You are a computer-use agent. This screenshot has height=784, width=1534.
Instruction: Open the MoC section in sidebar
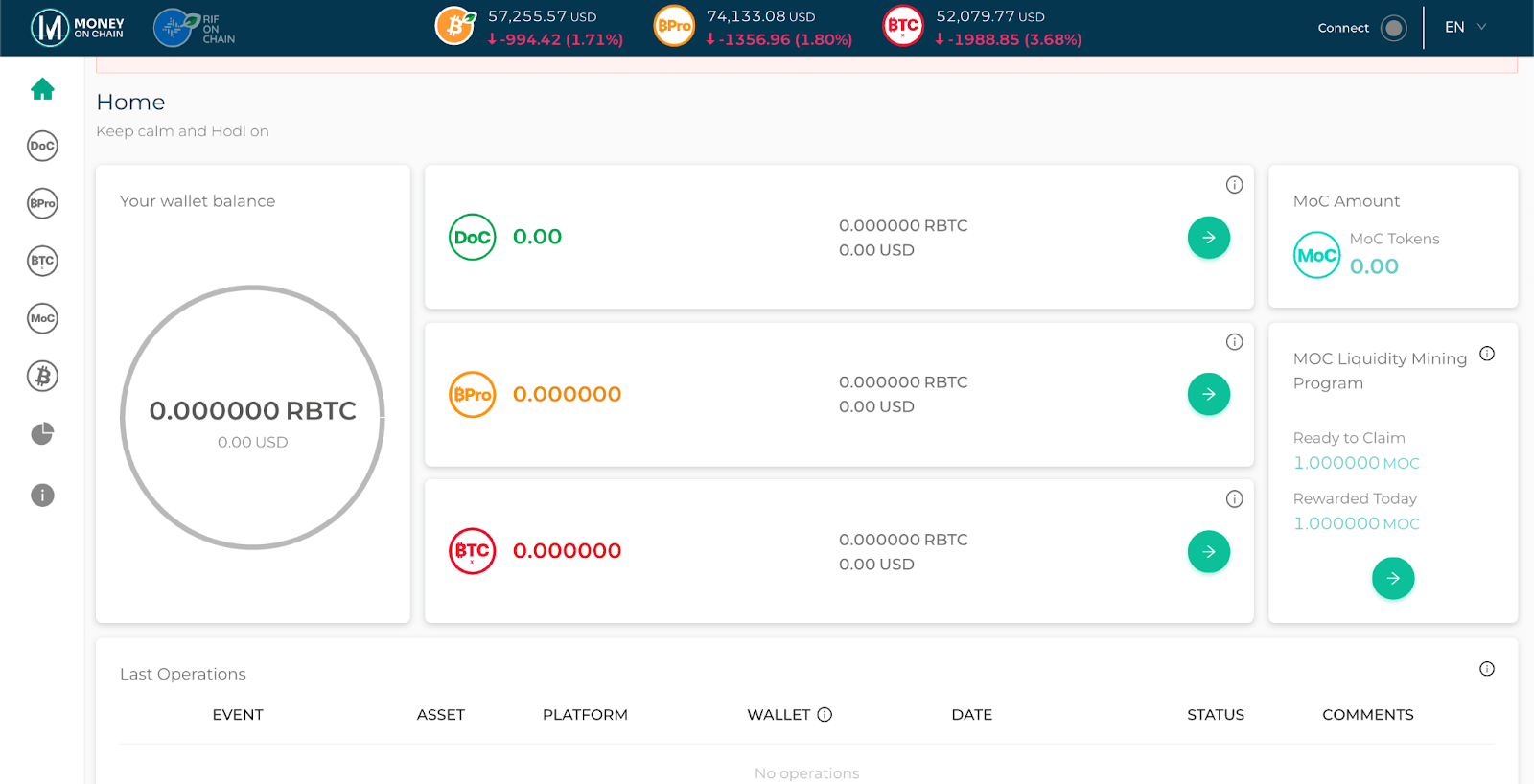point(42,318)
